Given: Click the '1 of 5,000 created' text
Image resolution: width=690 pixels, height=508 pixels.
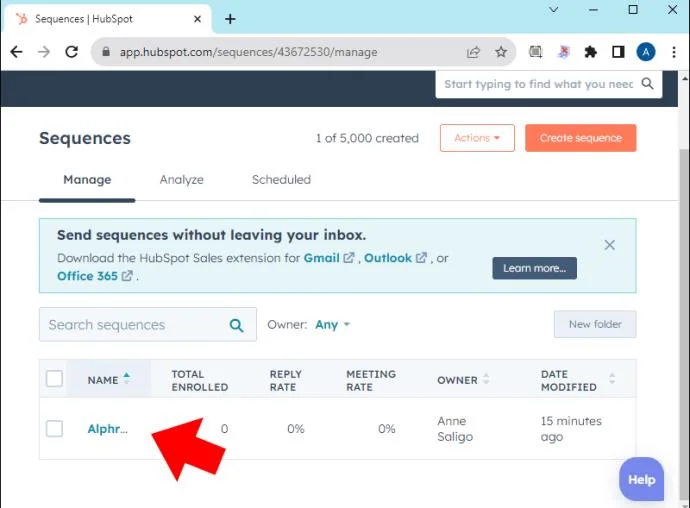Looking at the screenshot, I should coord(367,138).
